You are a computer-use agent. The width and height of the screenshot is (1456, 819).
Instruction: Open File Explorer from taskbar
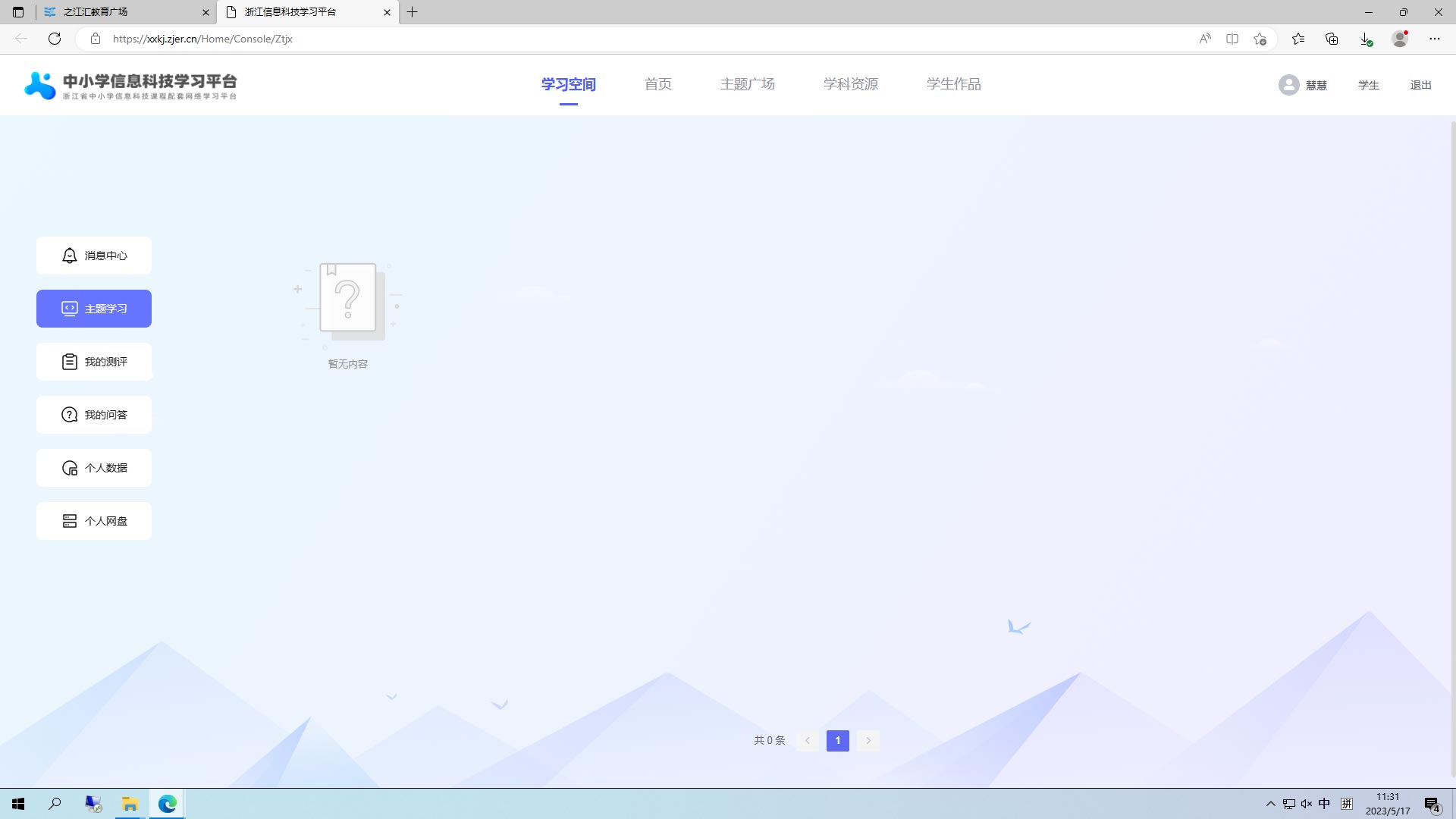coord(130,804)
